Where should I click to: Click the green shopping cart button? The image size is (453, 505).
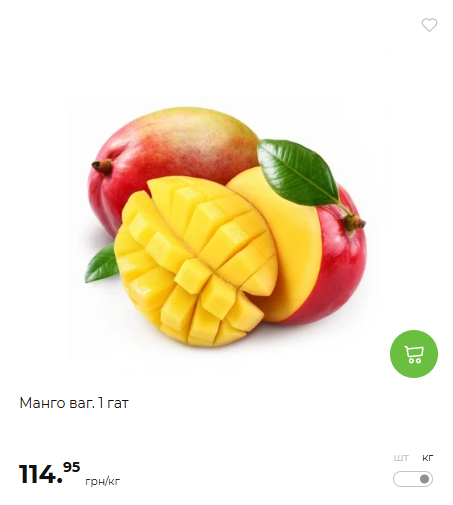[x=414, y=354]
